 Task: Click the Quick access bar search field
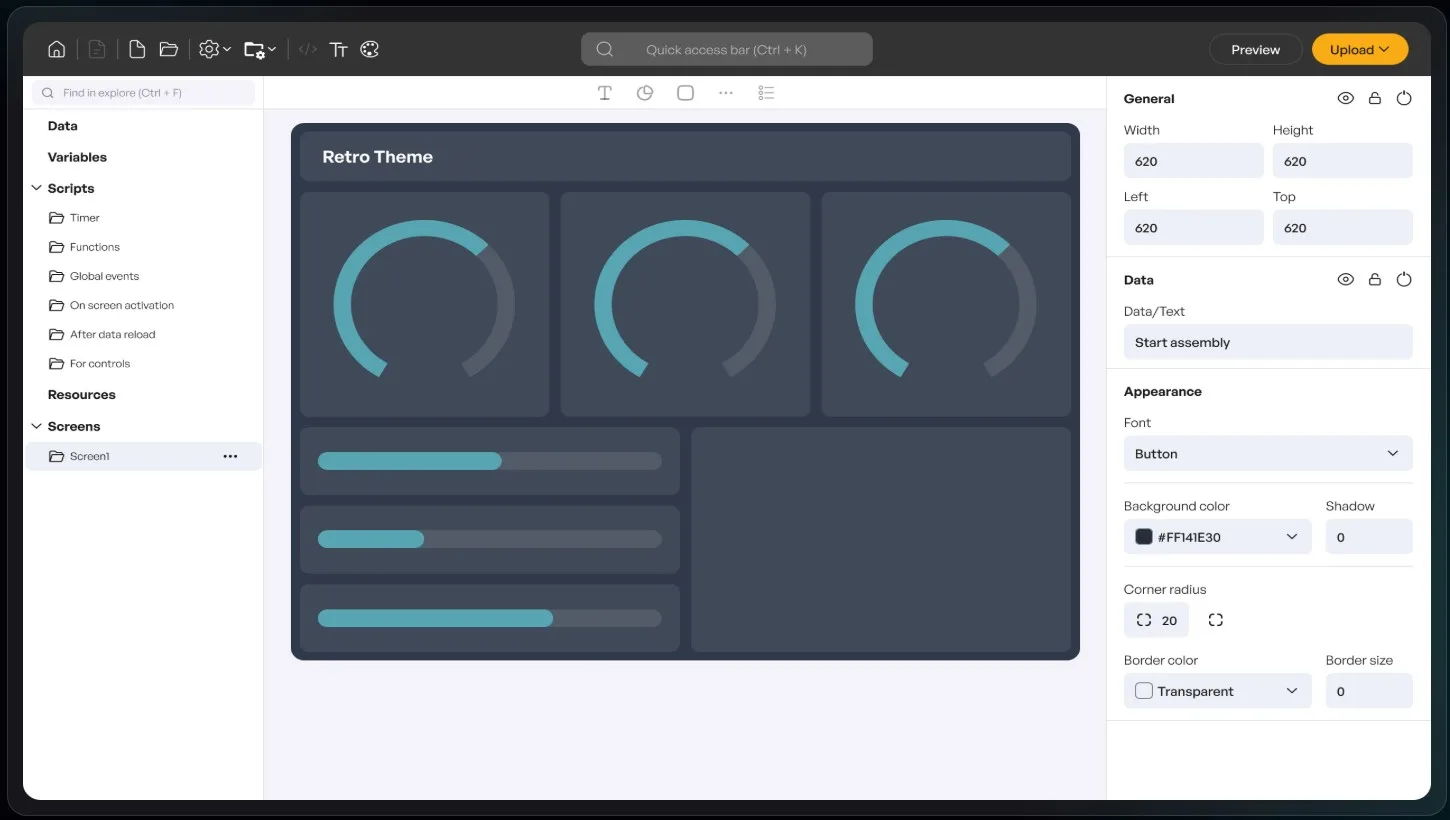coord(727,49)
